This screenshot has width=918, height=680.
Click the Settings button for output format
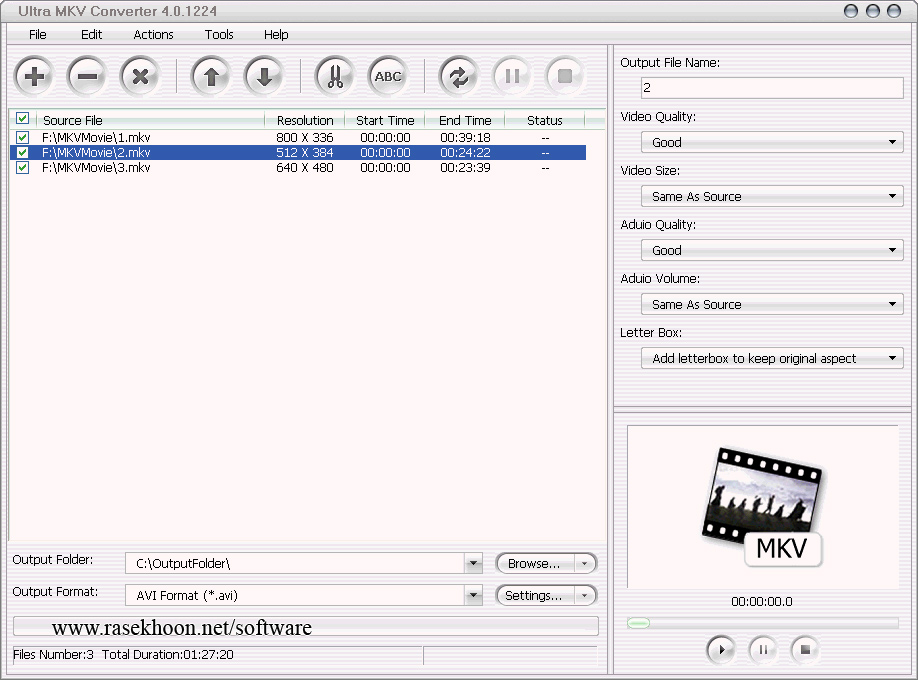pos(535,596)
